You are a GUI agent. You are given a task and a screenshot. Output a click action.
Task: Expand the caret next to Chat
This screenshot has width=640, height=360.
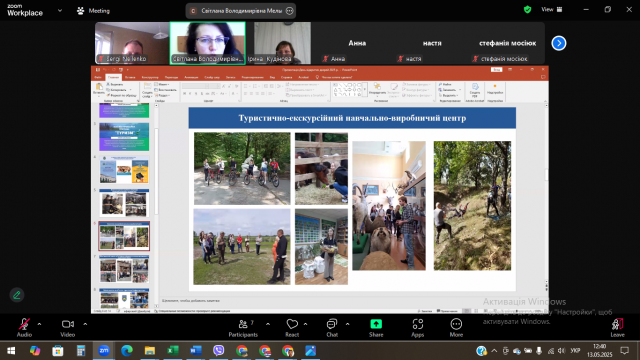click(x=347, y=324)
